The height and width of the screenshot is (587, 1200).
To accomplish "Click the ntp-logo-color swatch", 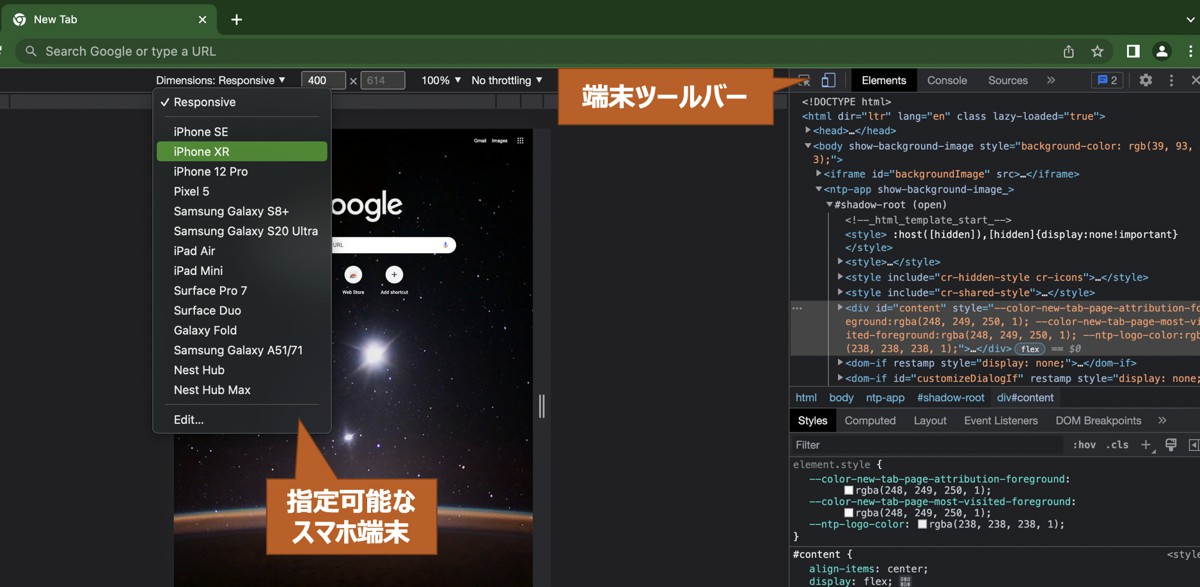I will pos(920,523).
